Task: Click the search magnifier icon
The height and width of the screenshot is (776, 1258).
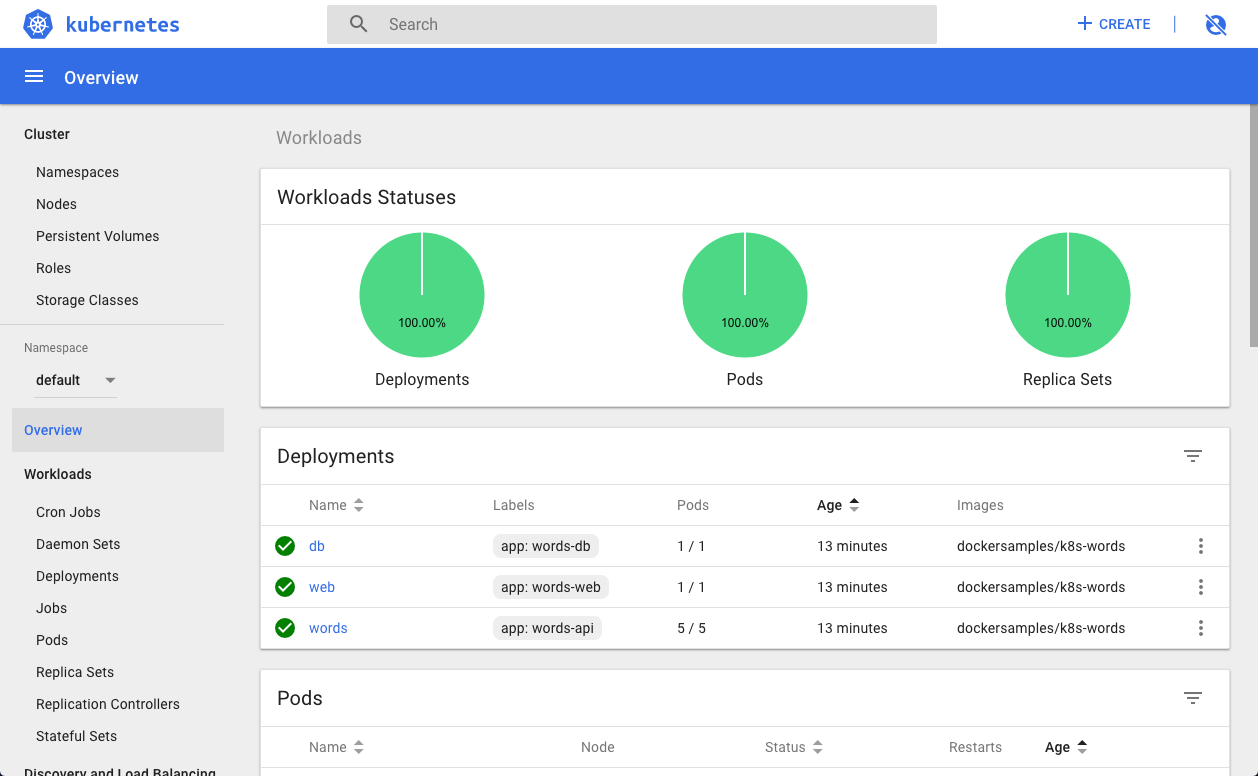Action: [358, 23]
